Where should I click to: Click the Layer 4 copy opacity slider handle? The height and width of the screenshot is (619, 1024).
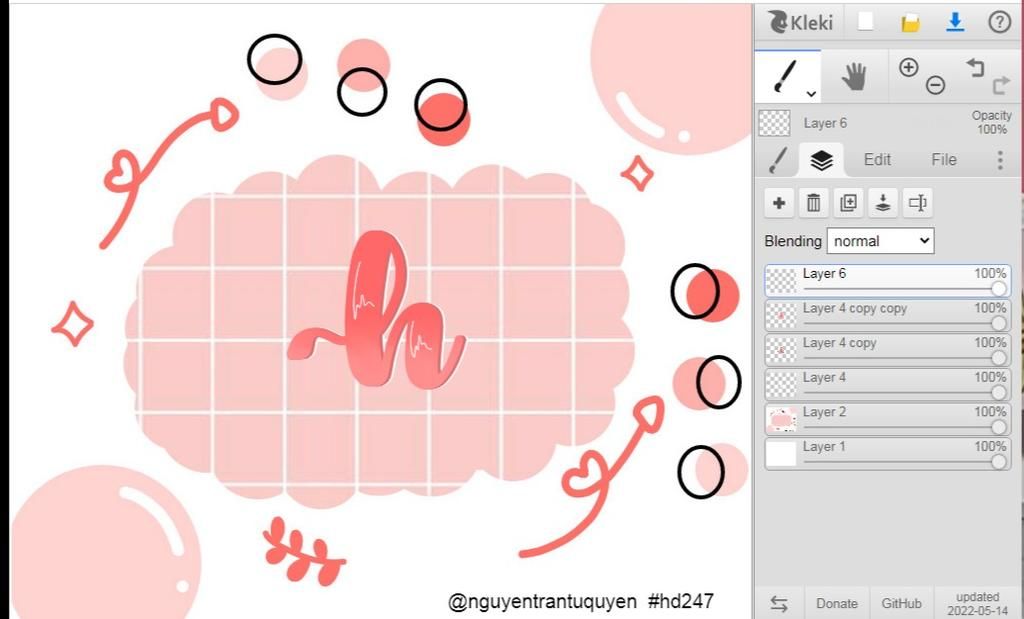pyautogui.click(x=999, y=358)
